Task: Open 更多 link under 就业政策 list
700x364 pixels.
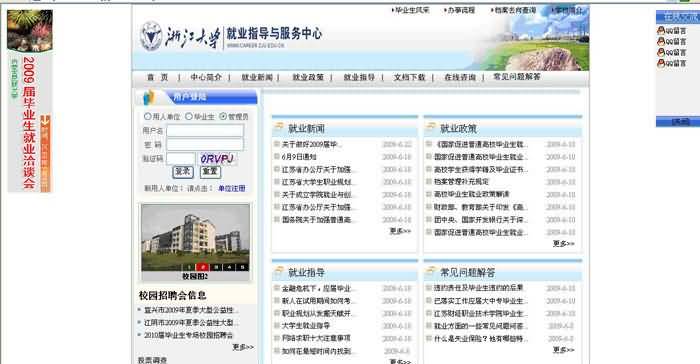Action: [x=563, y=243]
